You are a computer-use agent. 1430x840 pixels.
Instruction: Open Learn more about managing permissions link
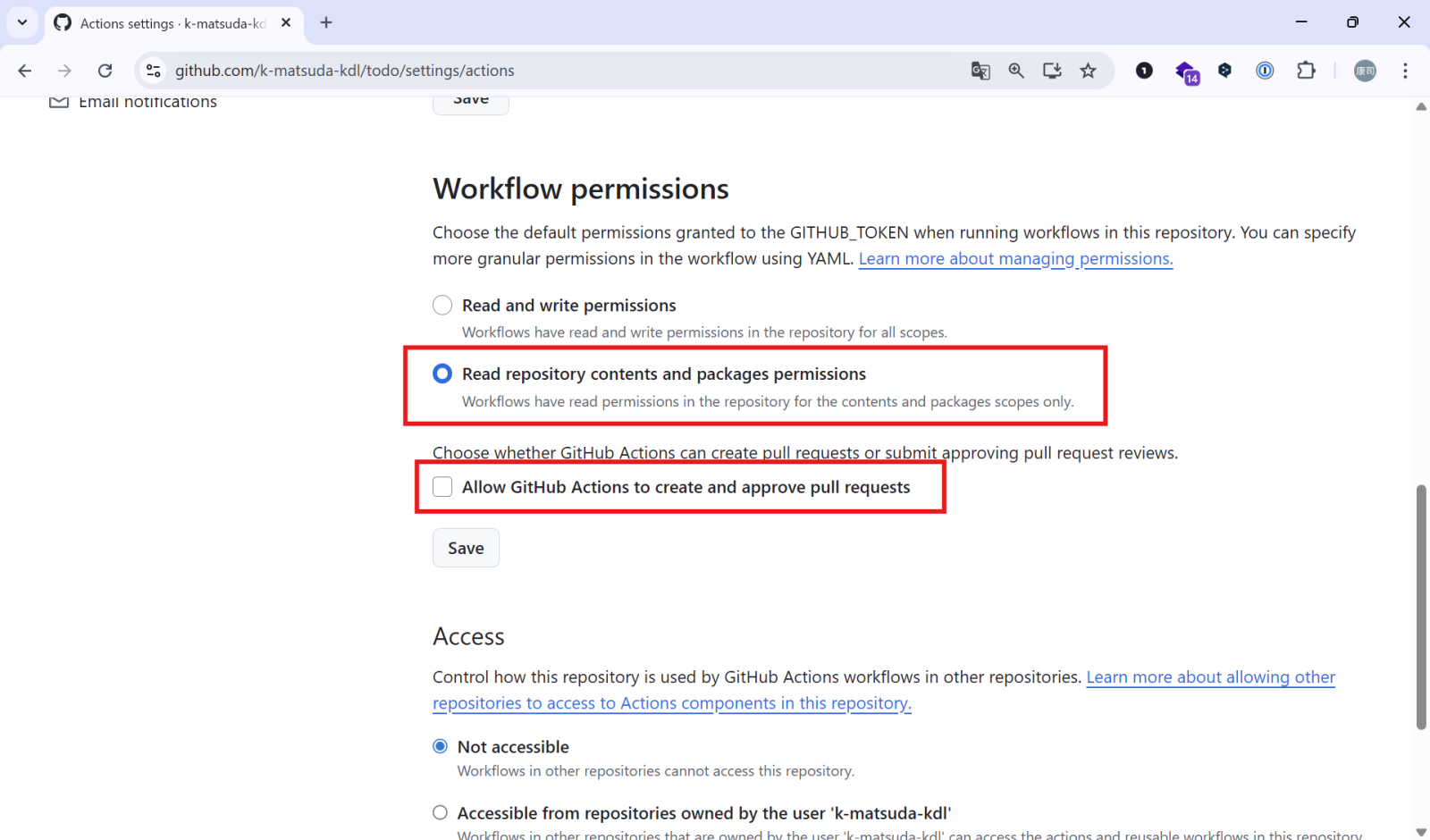click(x=1015, y=259)
